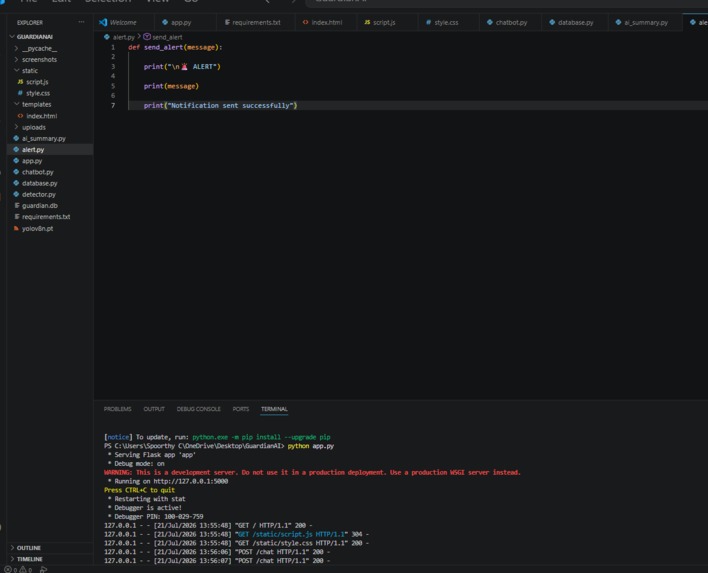Click the file icon beside yolov8n.pt

point(16,228)
